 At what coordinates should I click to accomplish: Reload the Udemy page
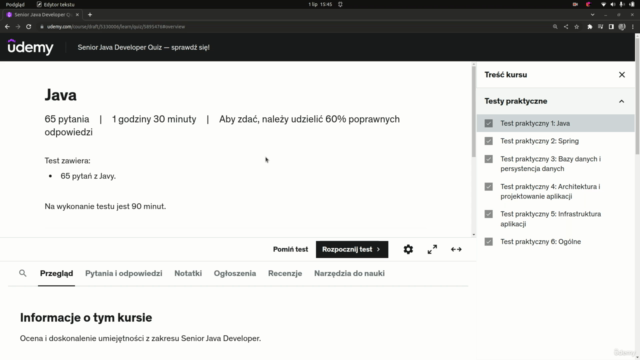29,27
